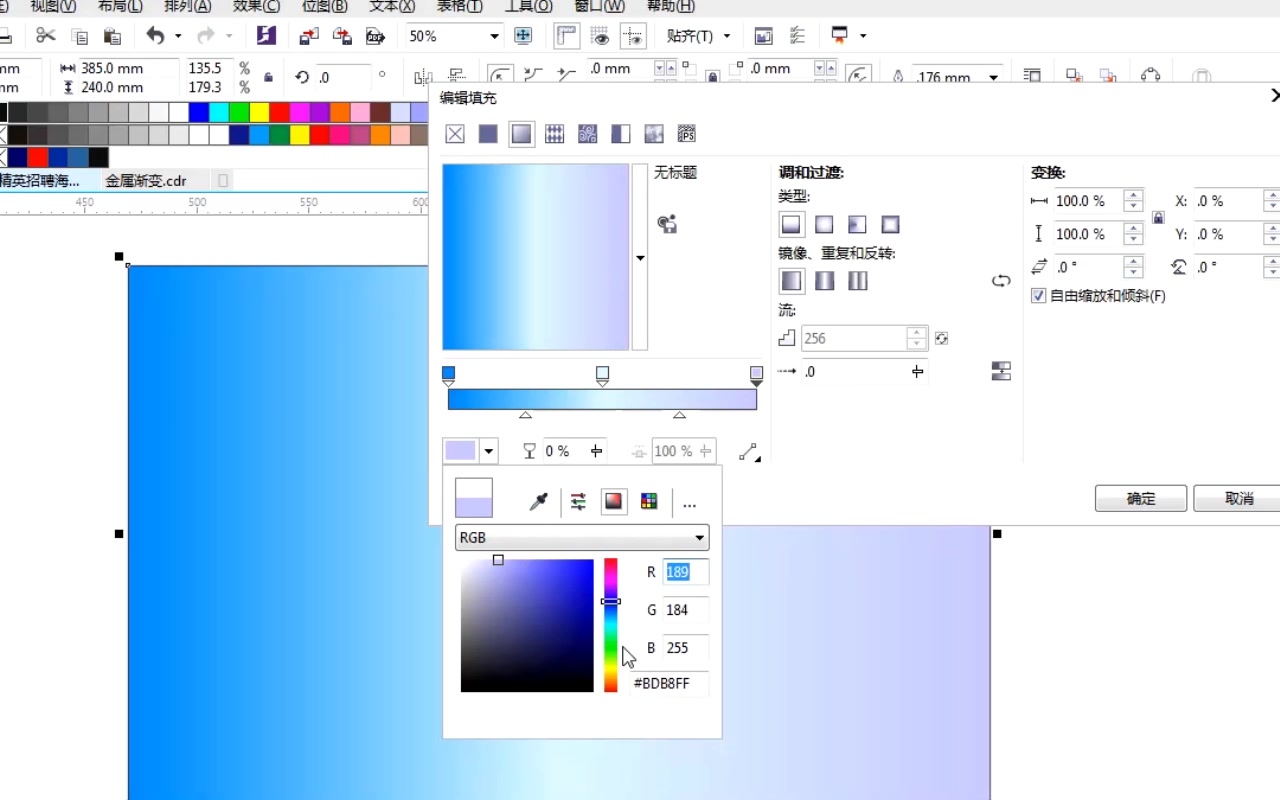
Task: Click the Import icon in toolbar
Action: pos(309,36)
